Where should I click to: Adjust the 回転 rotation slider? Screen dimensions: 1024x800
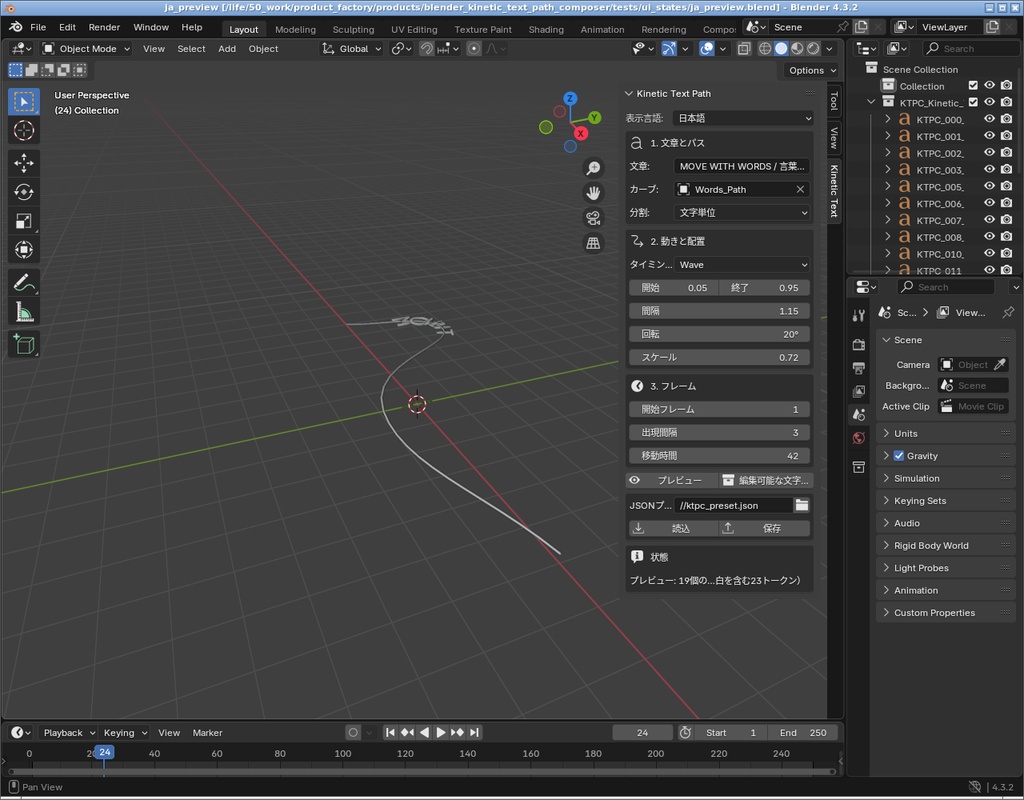pos(719,334)
